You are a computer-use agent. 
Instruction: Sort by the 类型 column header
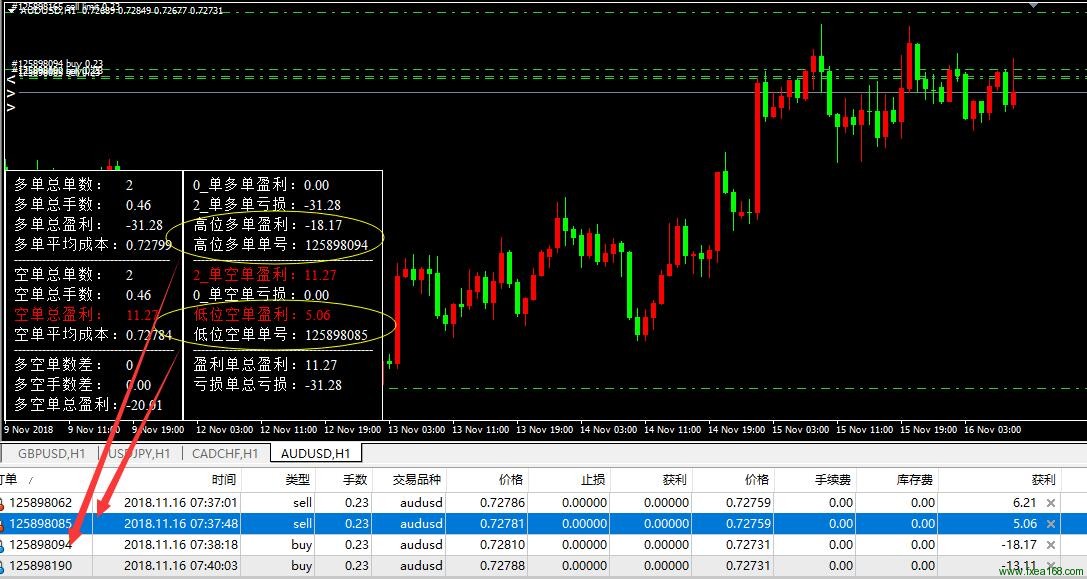[x=297, y=480]
